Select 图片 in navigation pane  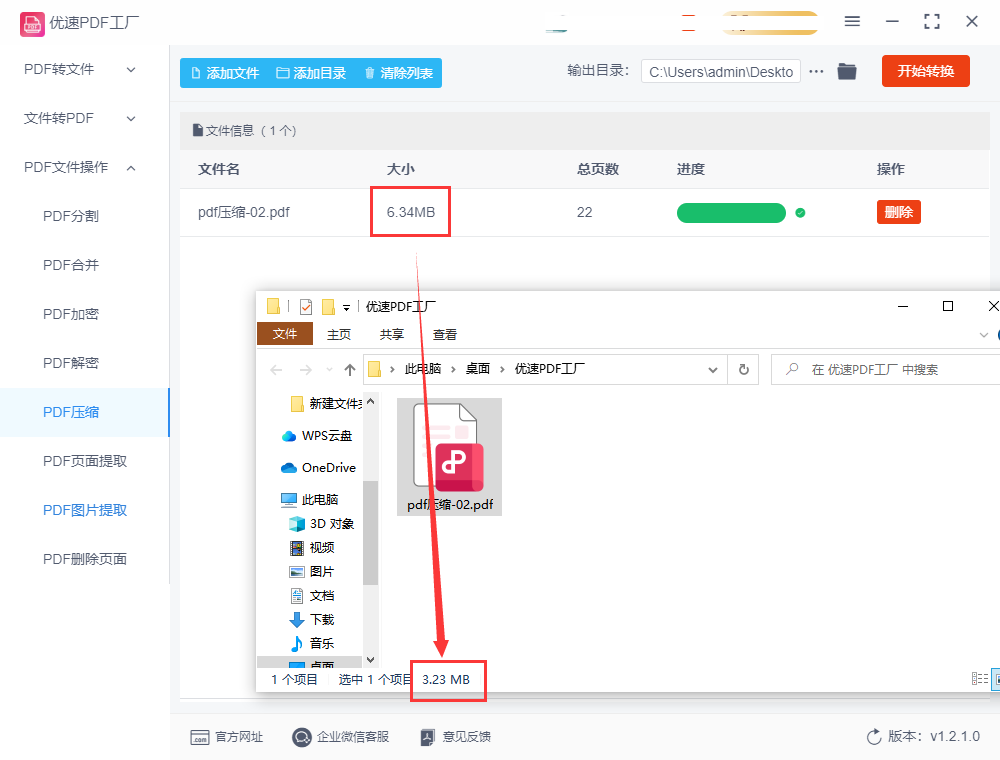click(312, 572)
